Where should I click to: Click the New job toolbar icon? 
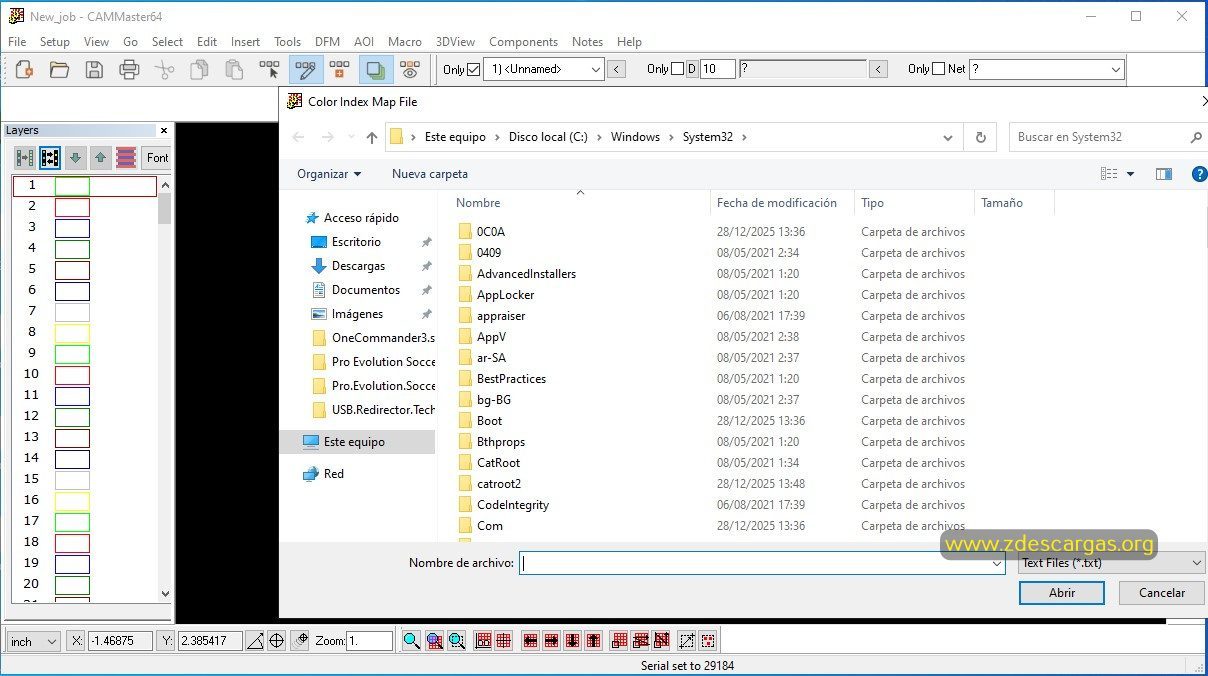(24, 69)
